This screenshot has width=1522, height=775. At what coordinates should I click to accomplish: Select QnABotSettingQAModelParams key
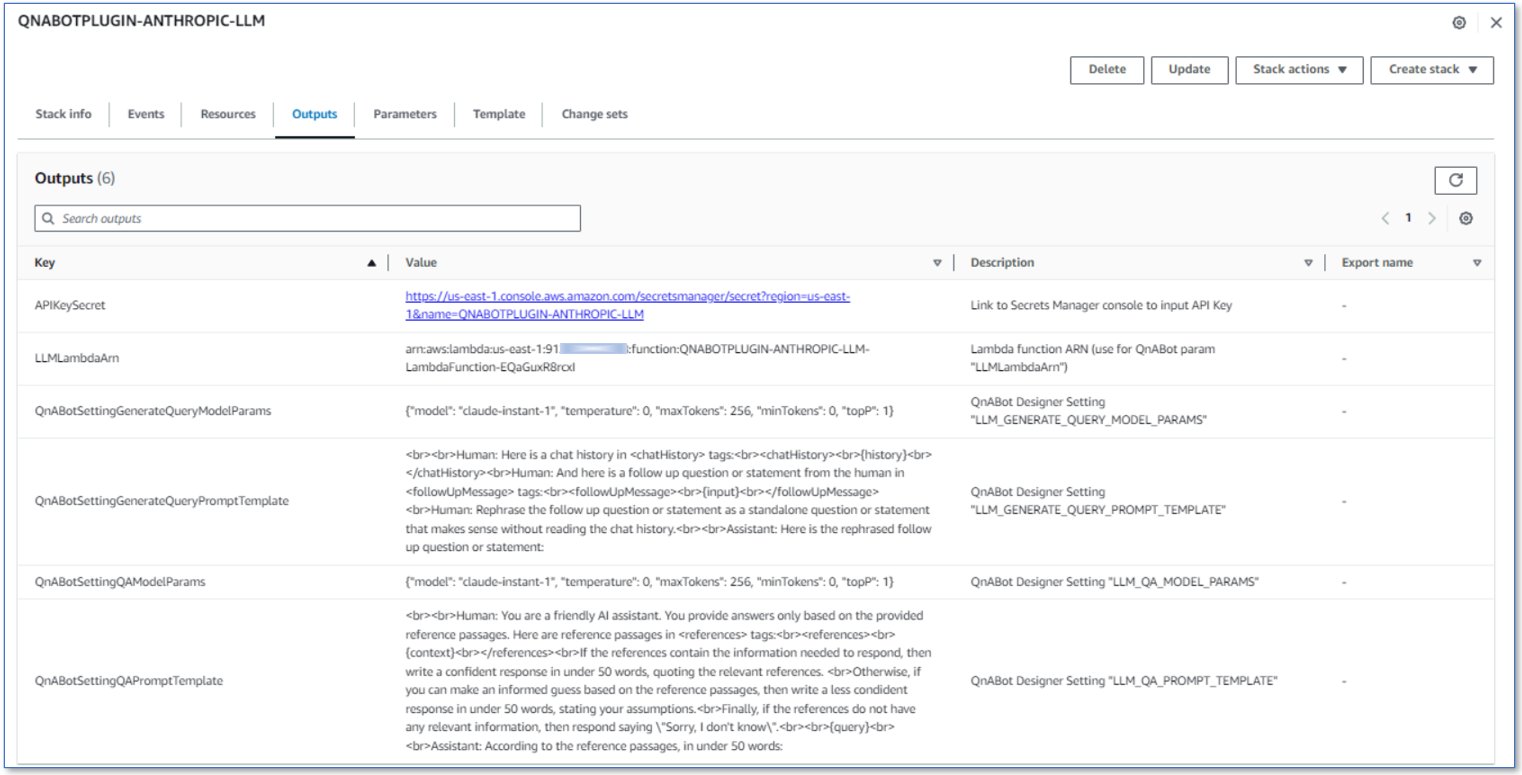(120, 581)
